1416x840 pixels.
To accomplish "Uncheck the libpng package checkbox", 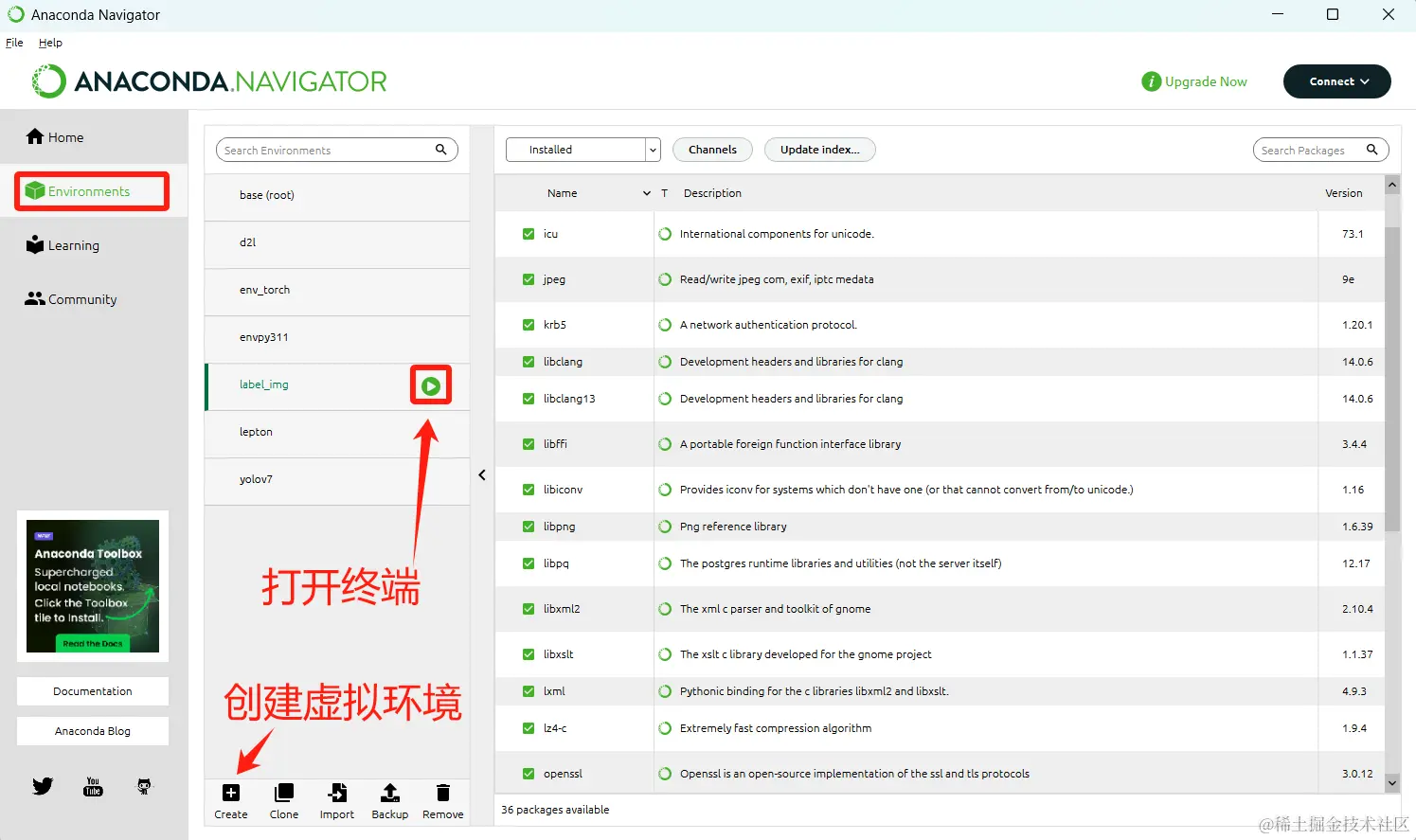I will [529, 527].
